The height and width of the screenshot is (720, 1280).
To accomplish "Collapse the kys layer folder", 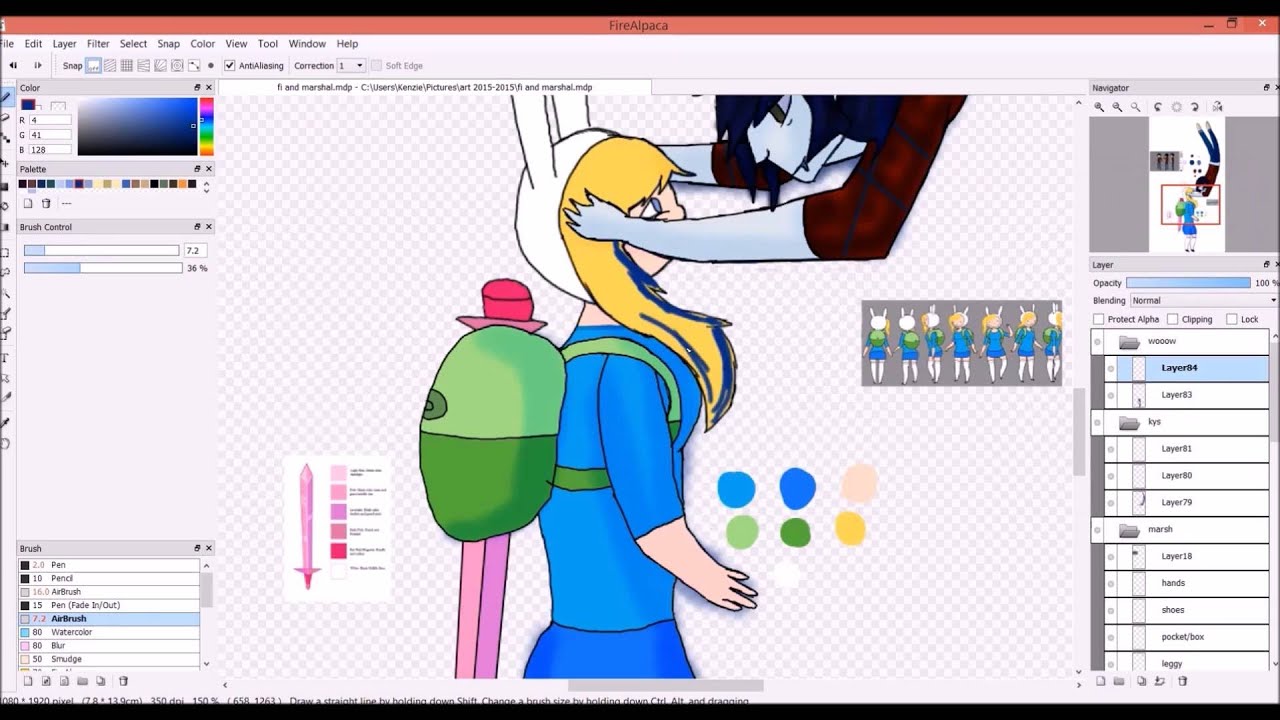I will click(1129, 422).
